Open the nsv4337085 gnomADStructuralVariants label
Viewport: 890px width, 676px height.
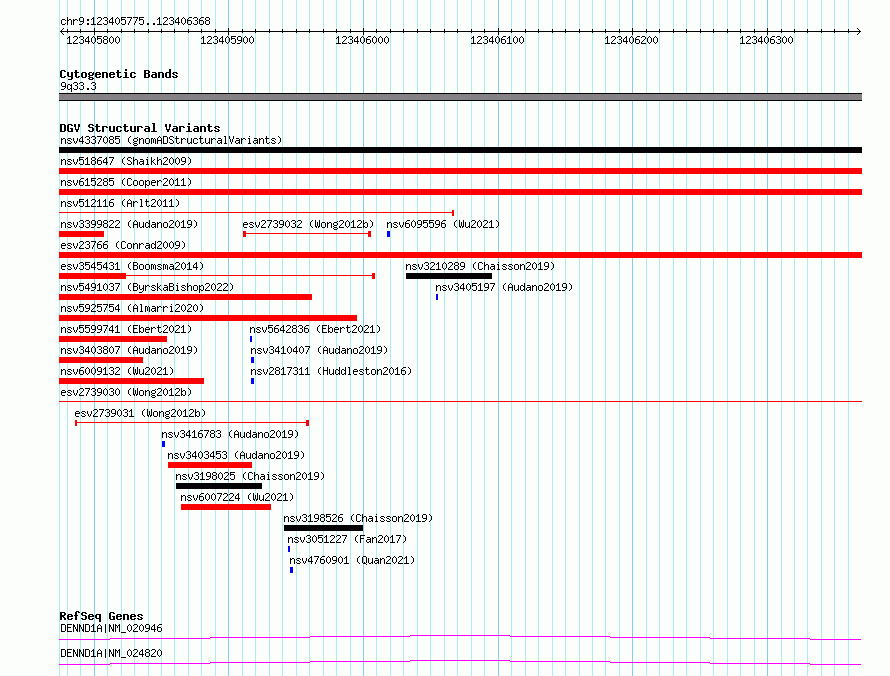[x=171, y=140]
